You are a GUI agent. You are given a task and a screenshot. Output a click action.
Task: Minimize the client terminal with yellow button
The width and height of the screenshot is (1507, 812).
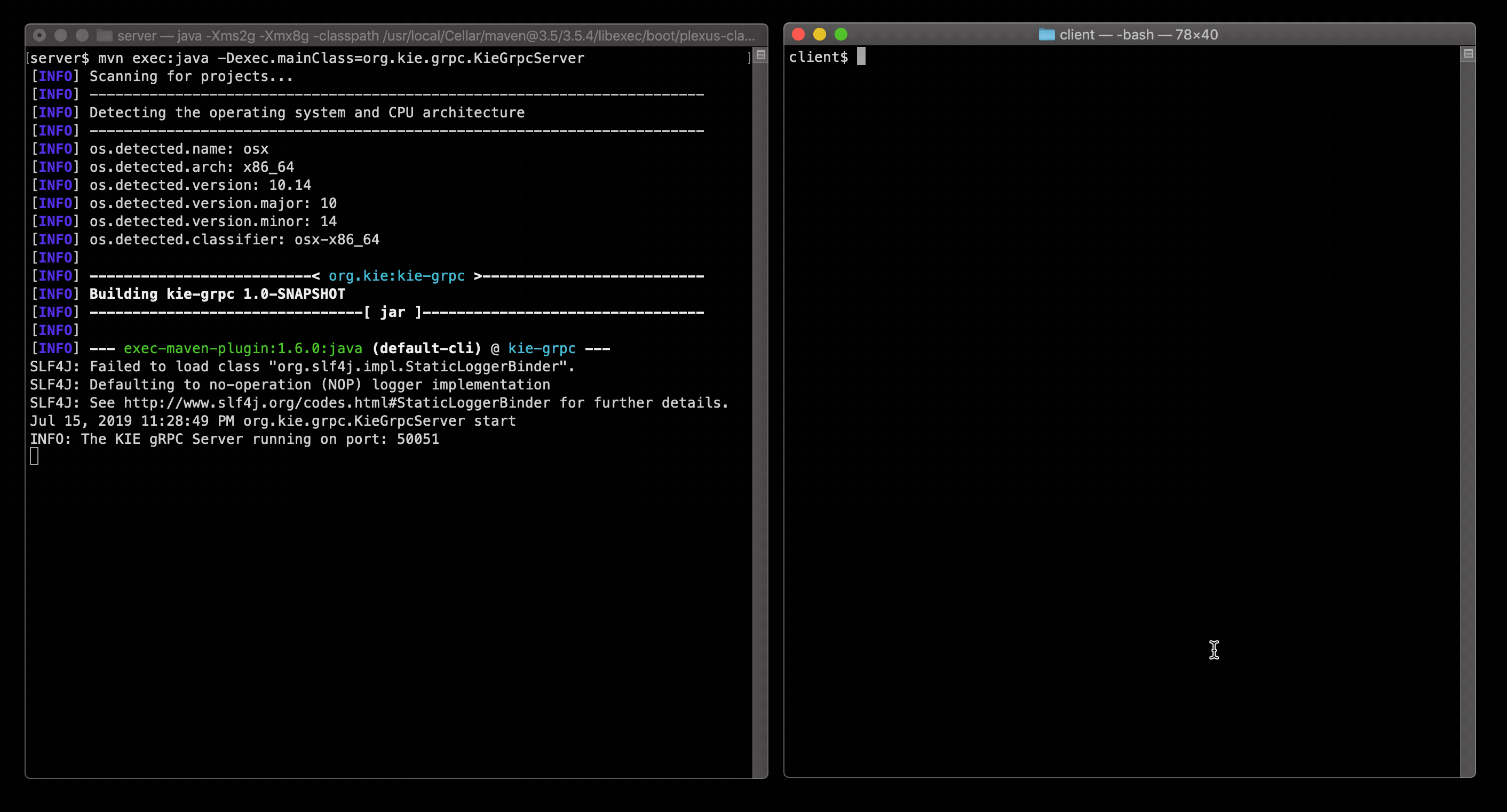[819, 35]
